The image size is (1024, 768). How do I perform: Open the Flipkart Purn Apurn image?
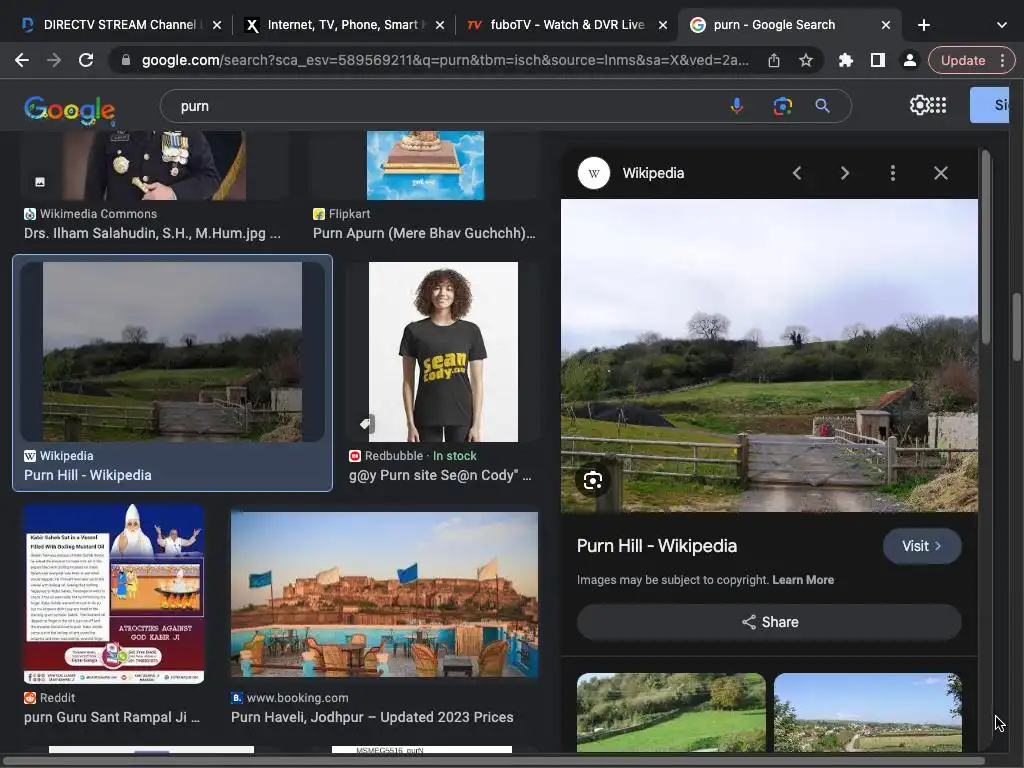point(425,165)
